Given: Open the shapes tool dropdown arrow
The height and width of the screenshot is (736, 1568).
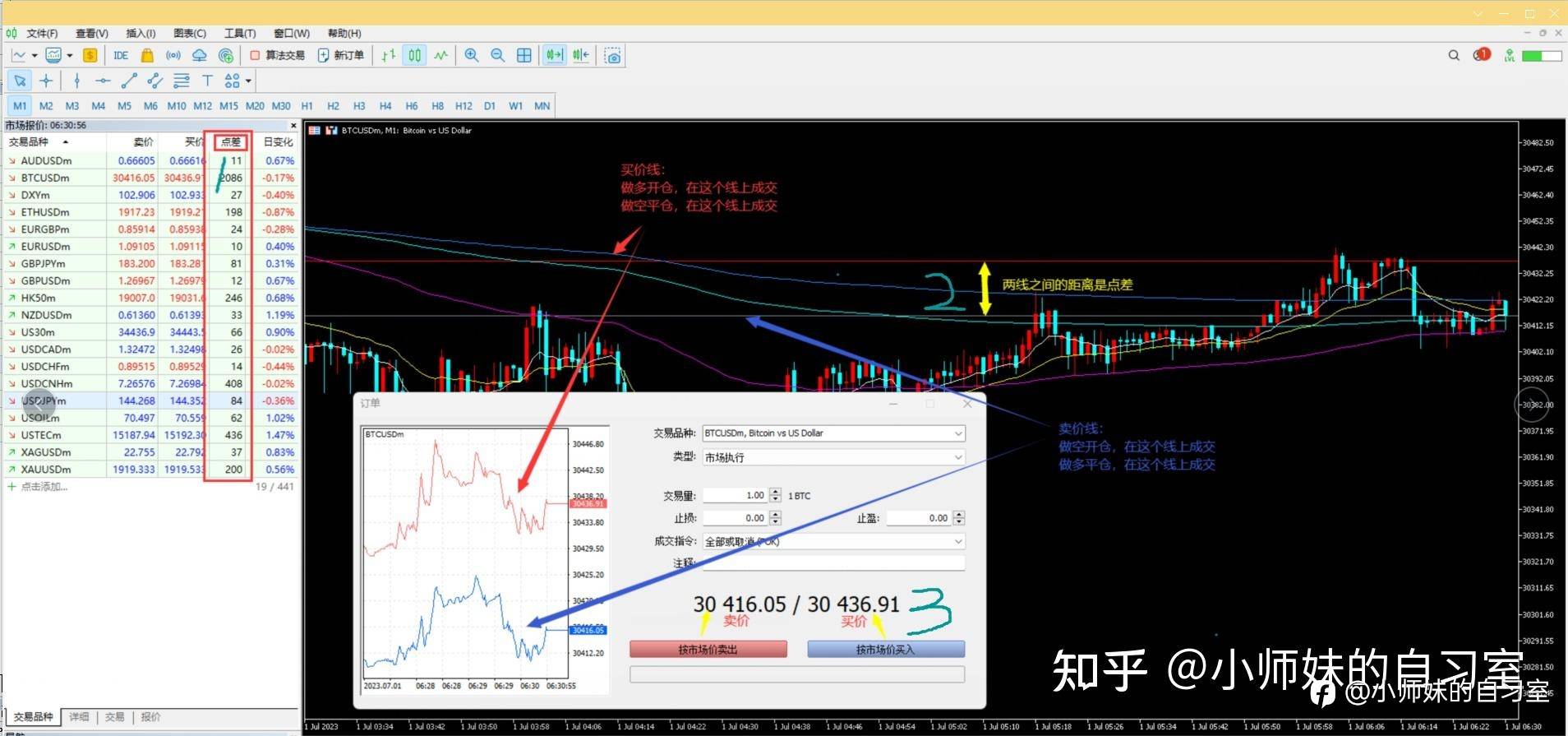Looking at the screenshot, I should pos(248,81).
